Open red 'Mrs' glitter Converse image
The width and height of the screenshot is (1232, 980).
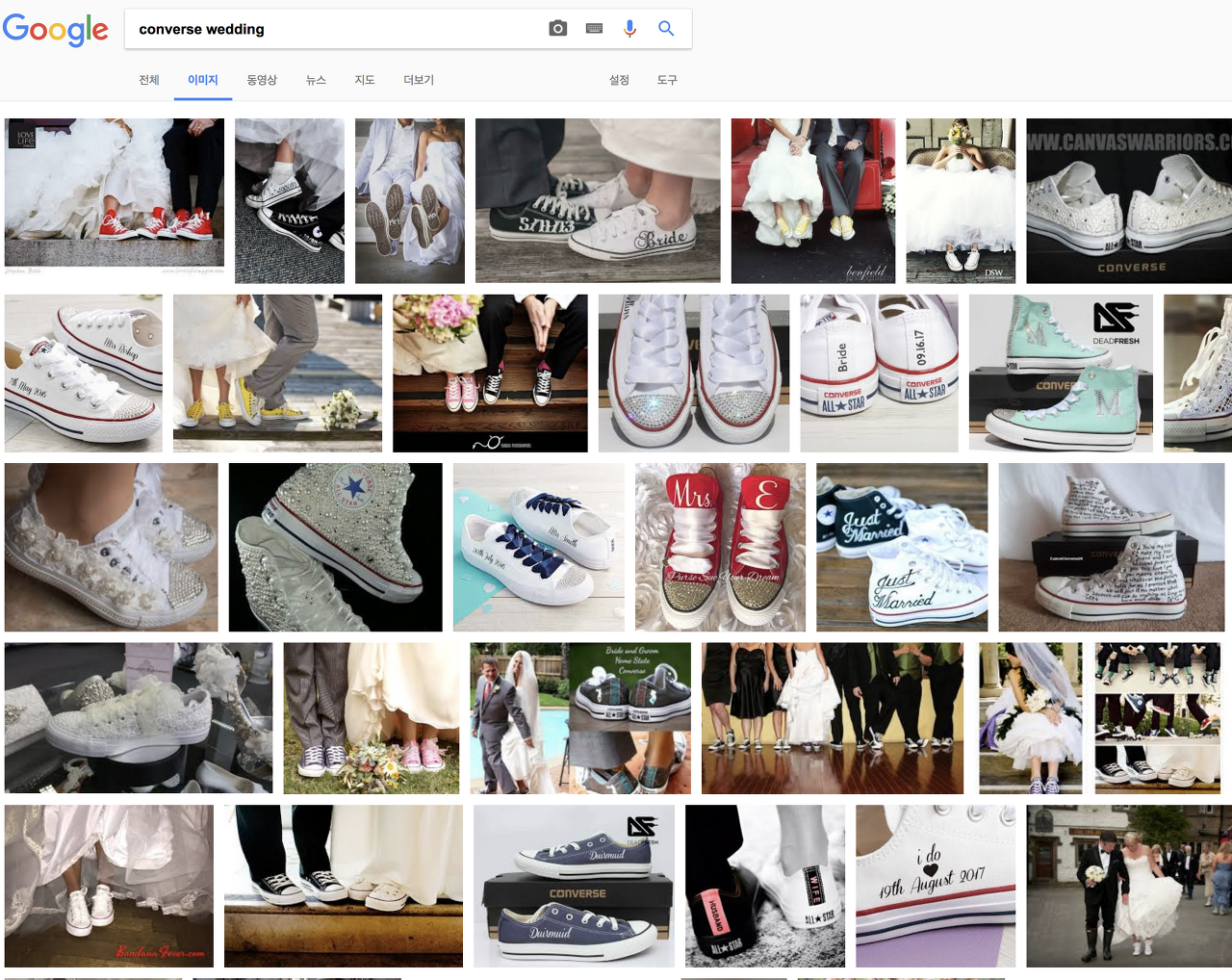click(x=720, y=547)
